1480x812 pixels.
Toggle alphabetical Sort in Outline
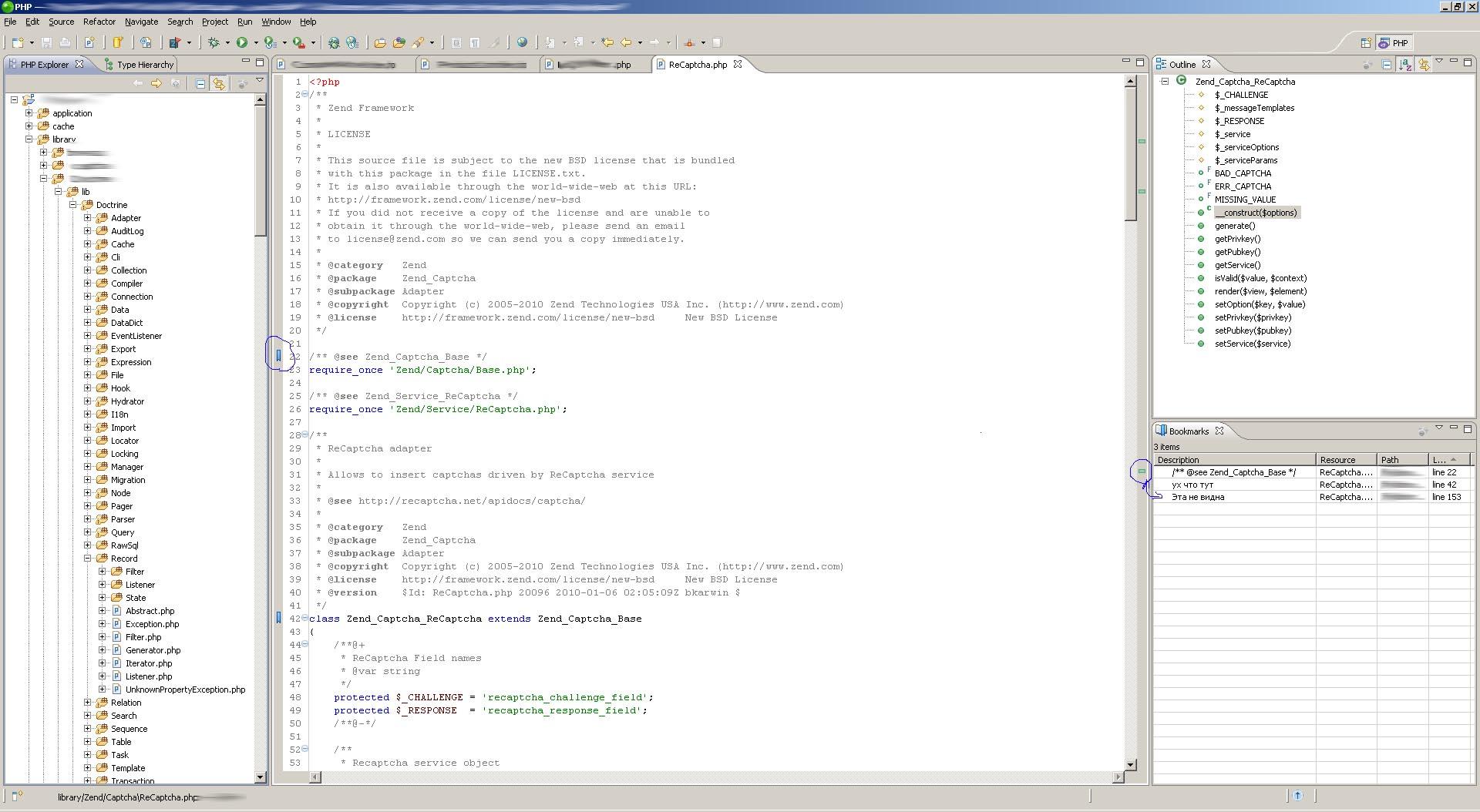(x=1405, y=65)
